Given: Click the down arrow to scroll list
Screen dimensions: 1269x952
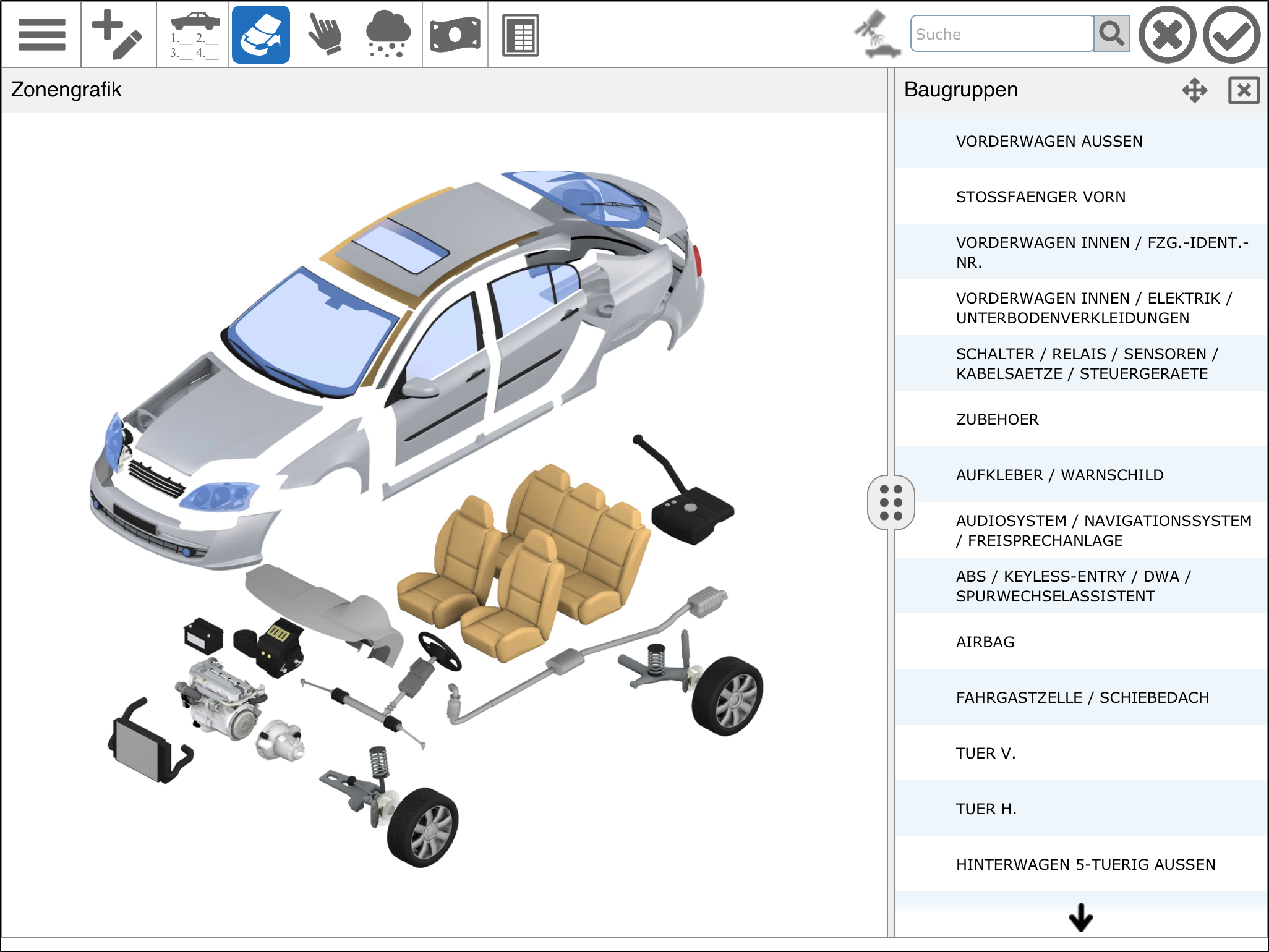Looking at the screenshot, I should click(1080, 917).
